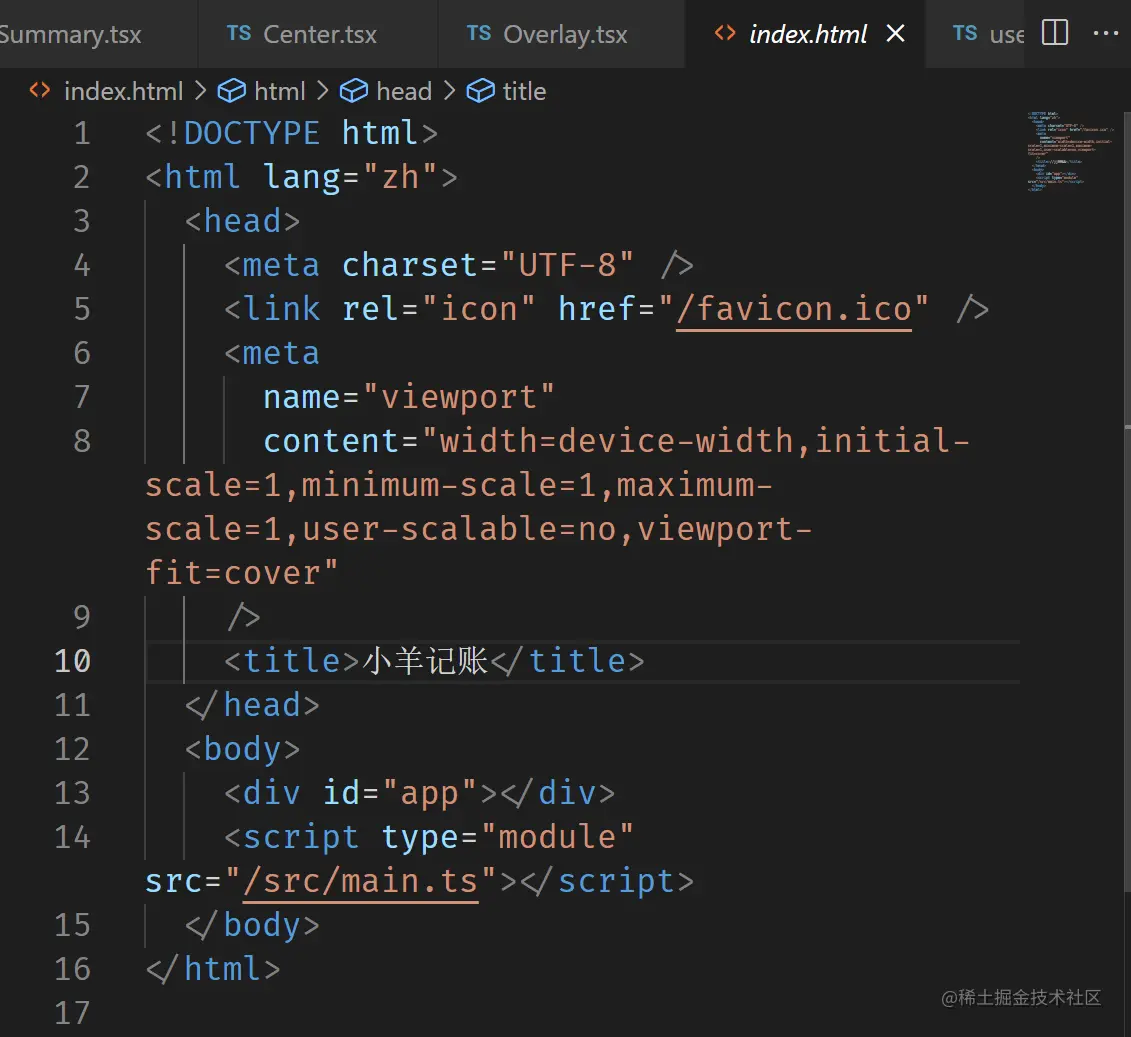Screen dimensions: 1131x1037
Task: Click the minimap code preview
Action: click(1068, 150)
